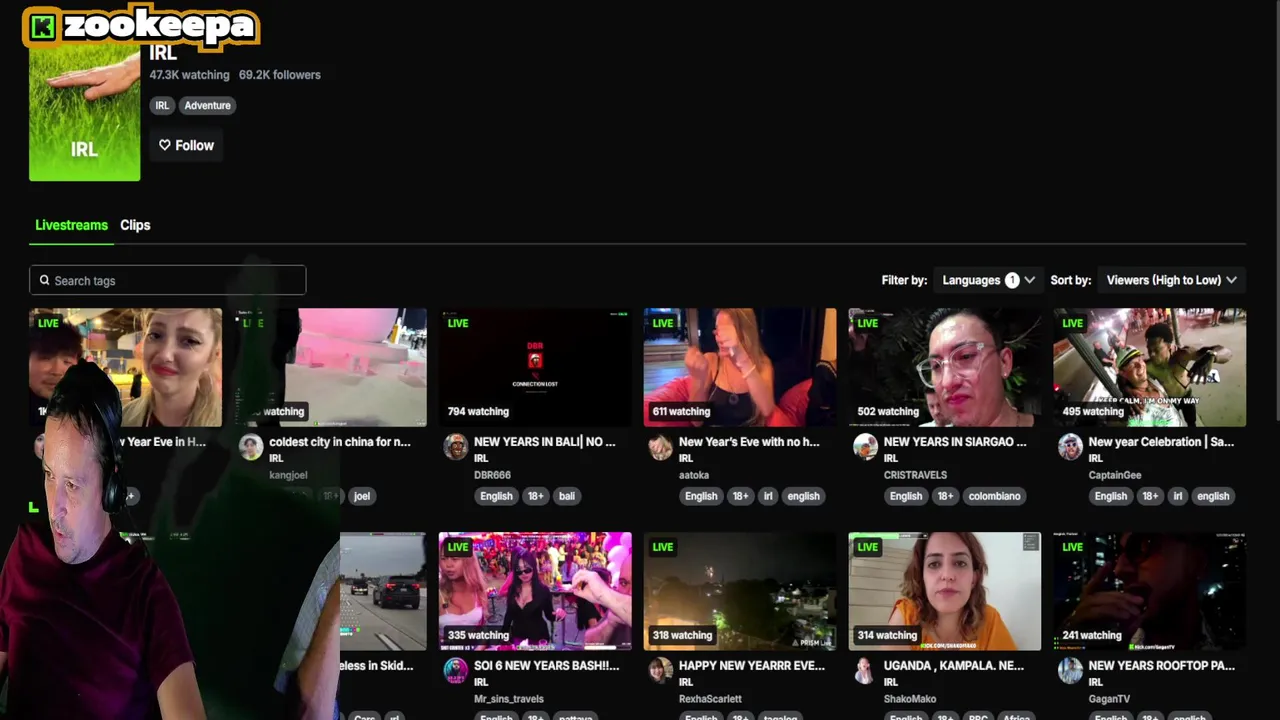The image size is (1280, 720).
Task: Switch to the Clips tab
Action: [x=135, y=225]
